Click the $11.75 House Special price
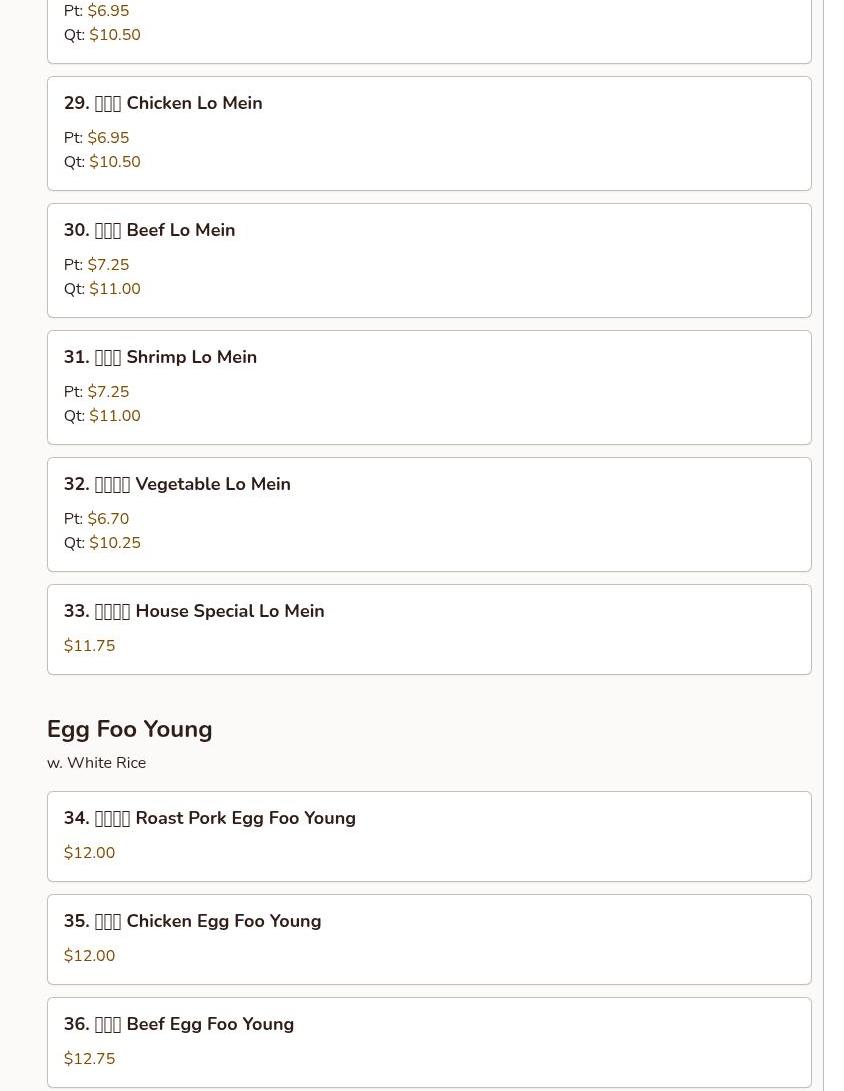This screenshot has height=1091, width=844. (89, 646)
